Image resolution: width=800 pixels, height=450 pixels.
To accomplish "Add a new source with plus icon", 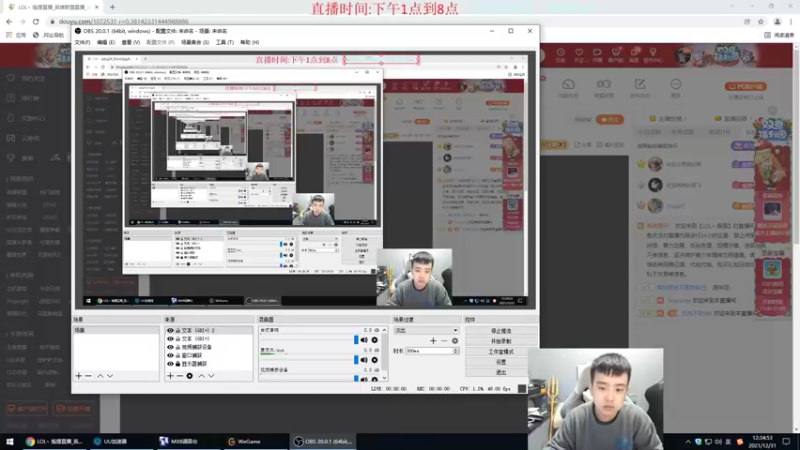I will click(170, 376).
